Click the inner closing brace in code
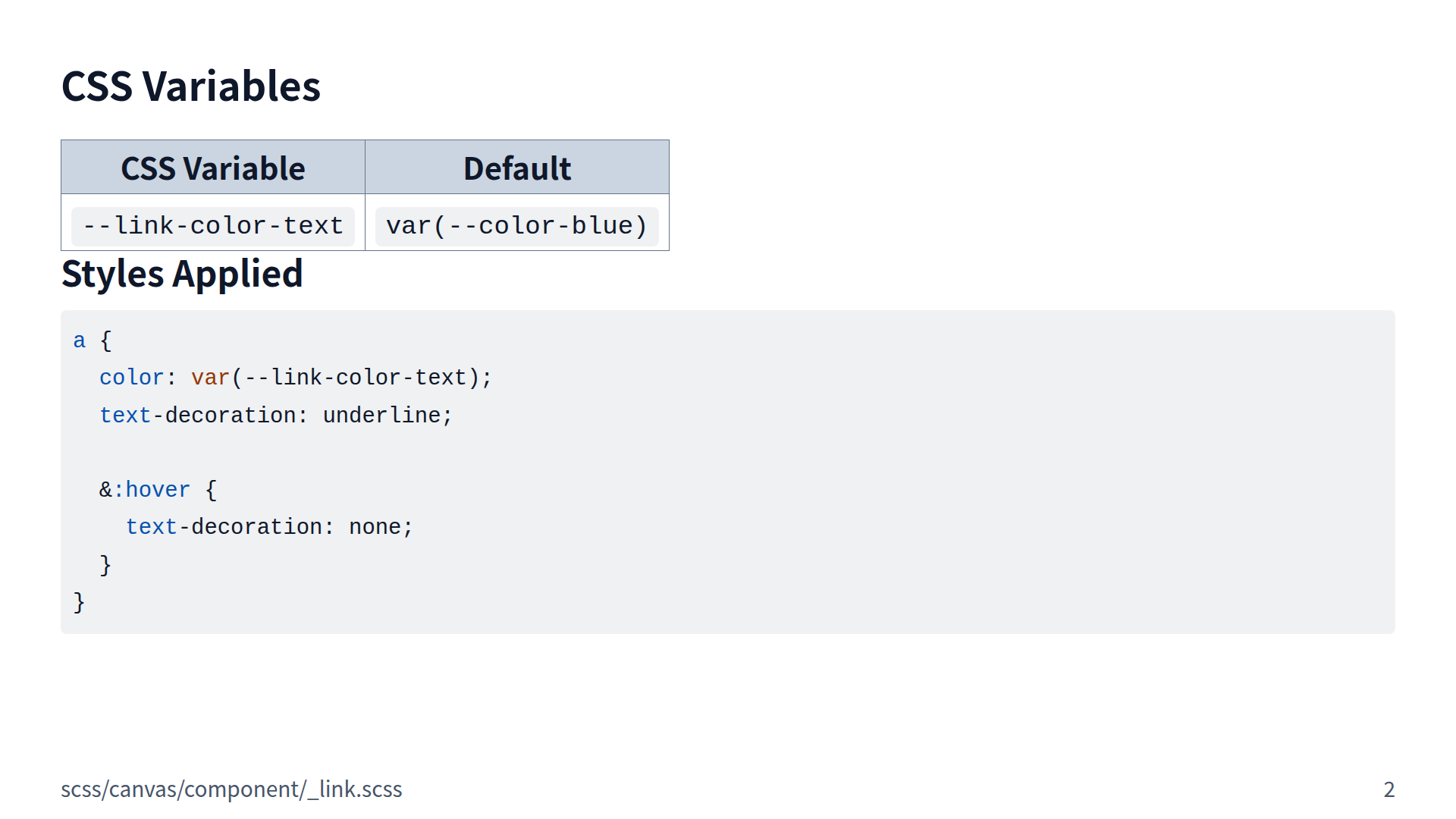1456x819 pixels. (x=105, y=565)
